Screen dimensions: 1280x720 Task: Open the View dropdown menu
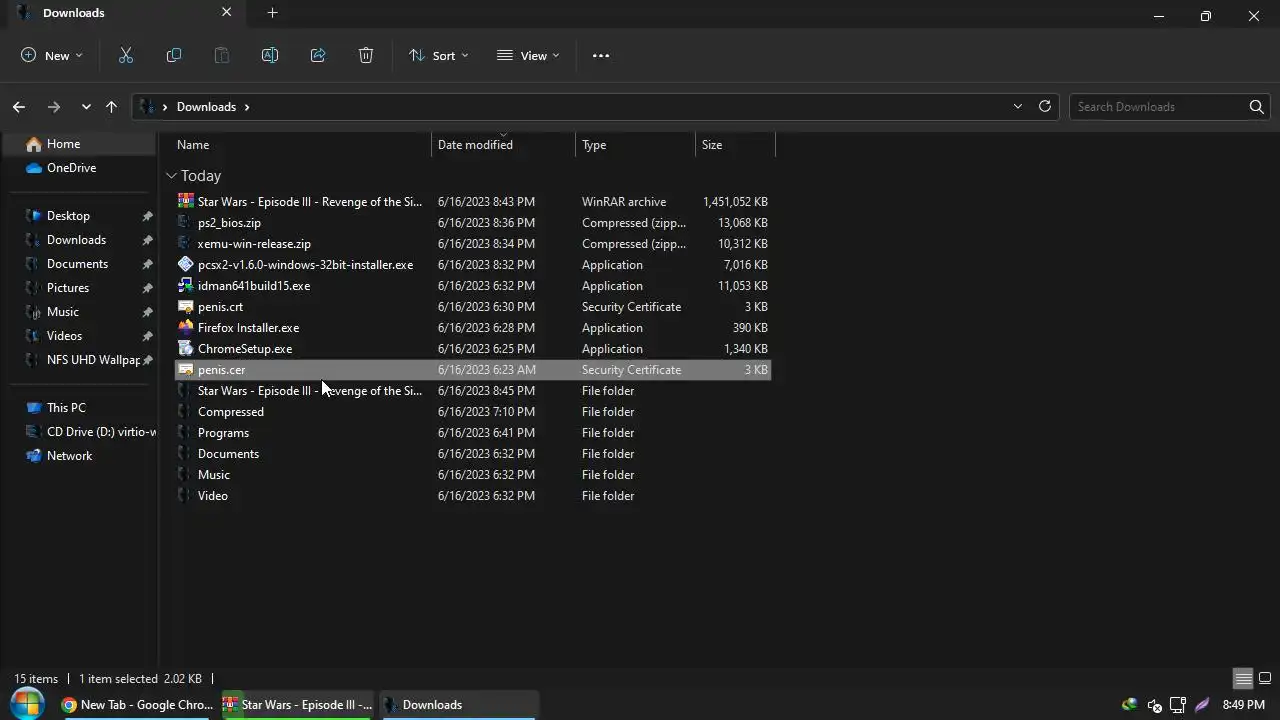point(528,56)
